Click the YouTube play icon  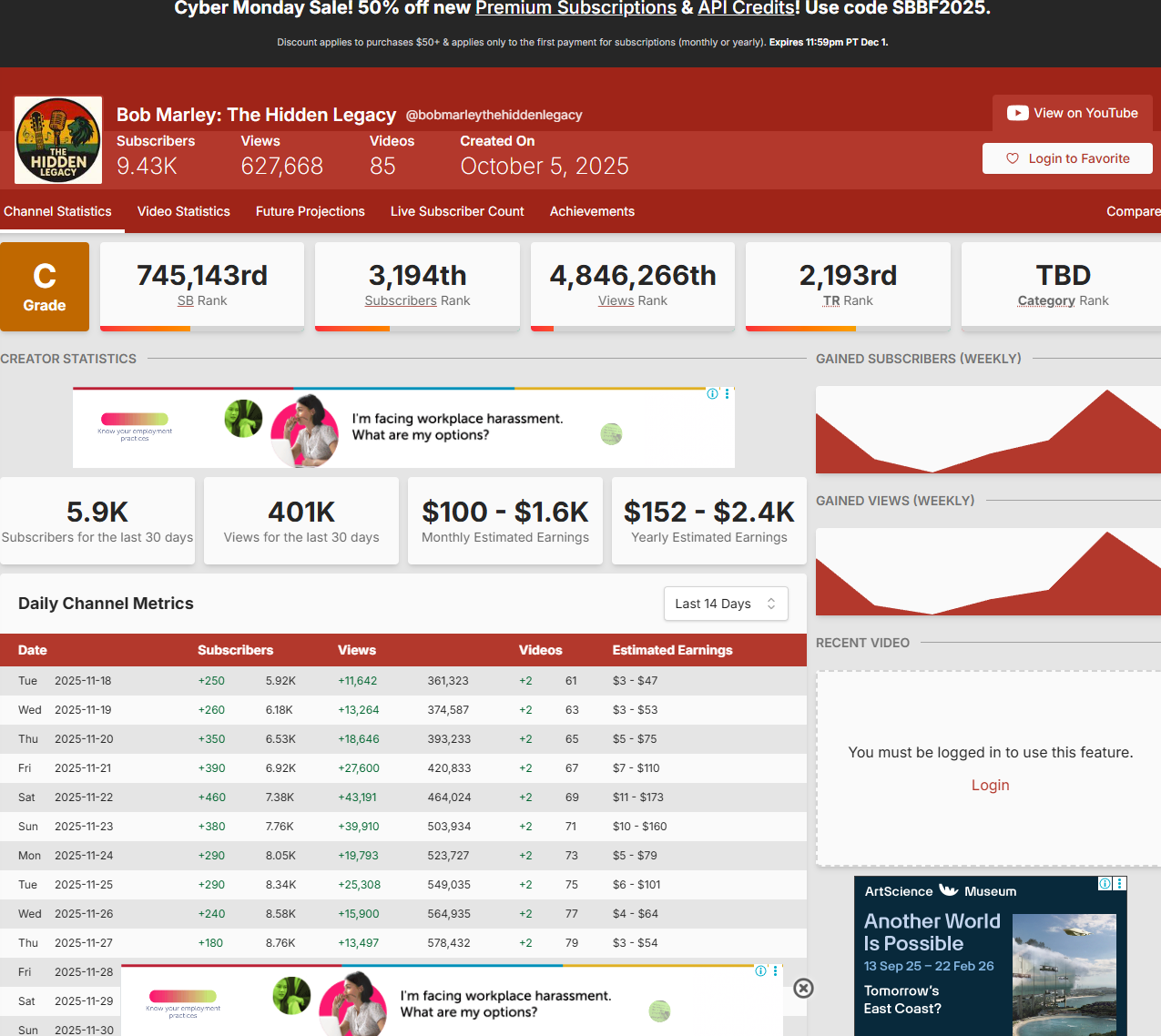[x=1017, y=114]
